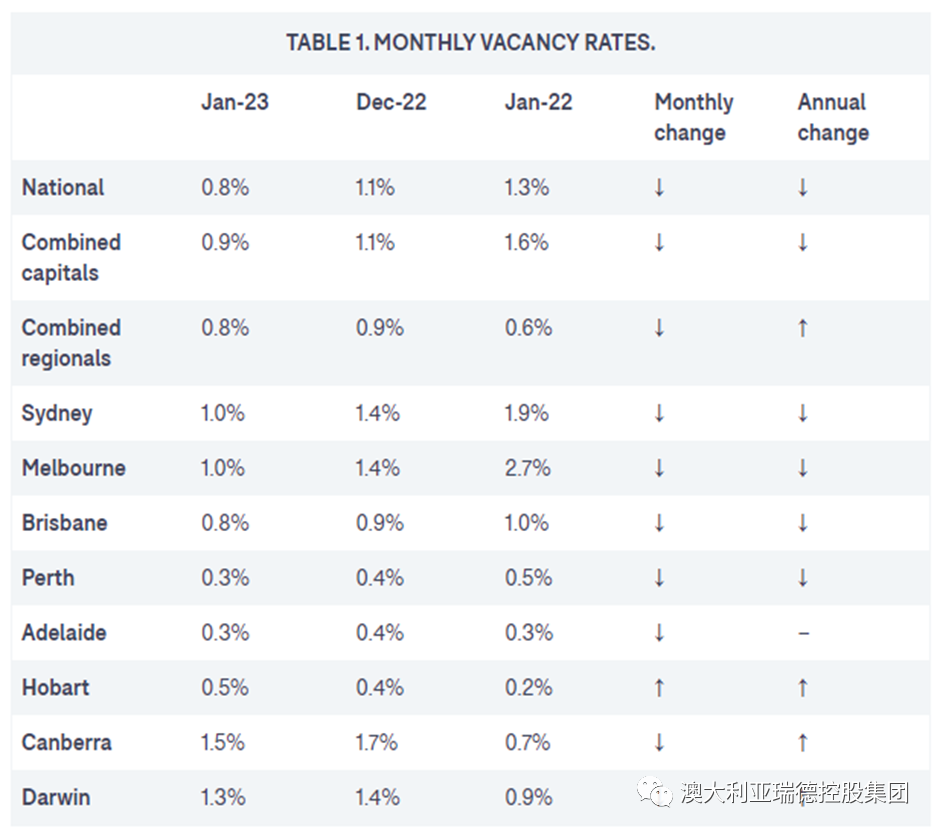940x834 pixels.
Task: Select the Combined capitals row label
Action: pos(71,257)
